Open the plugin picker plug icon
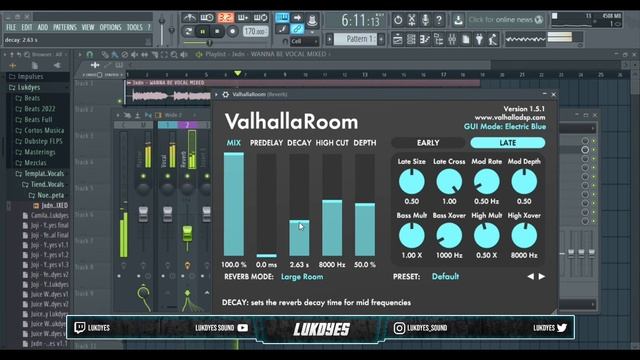Image resolution: width=640 pixels, height=360 pixels. point(479,40)
